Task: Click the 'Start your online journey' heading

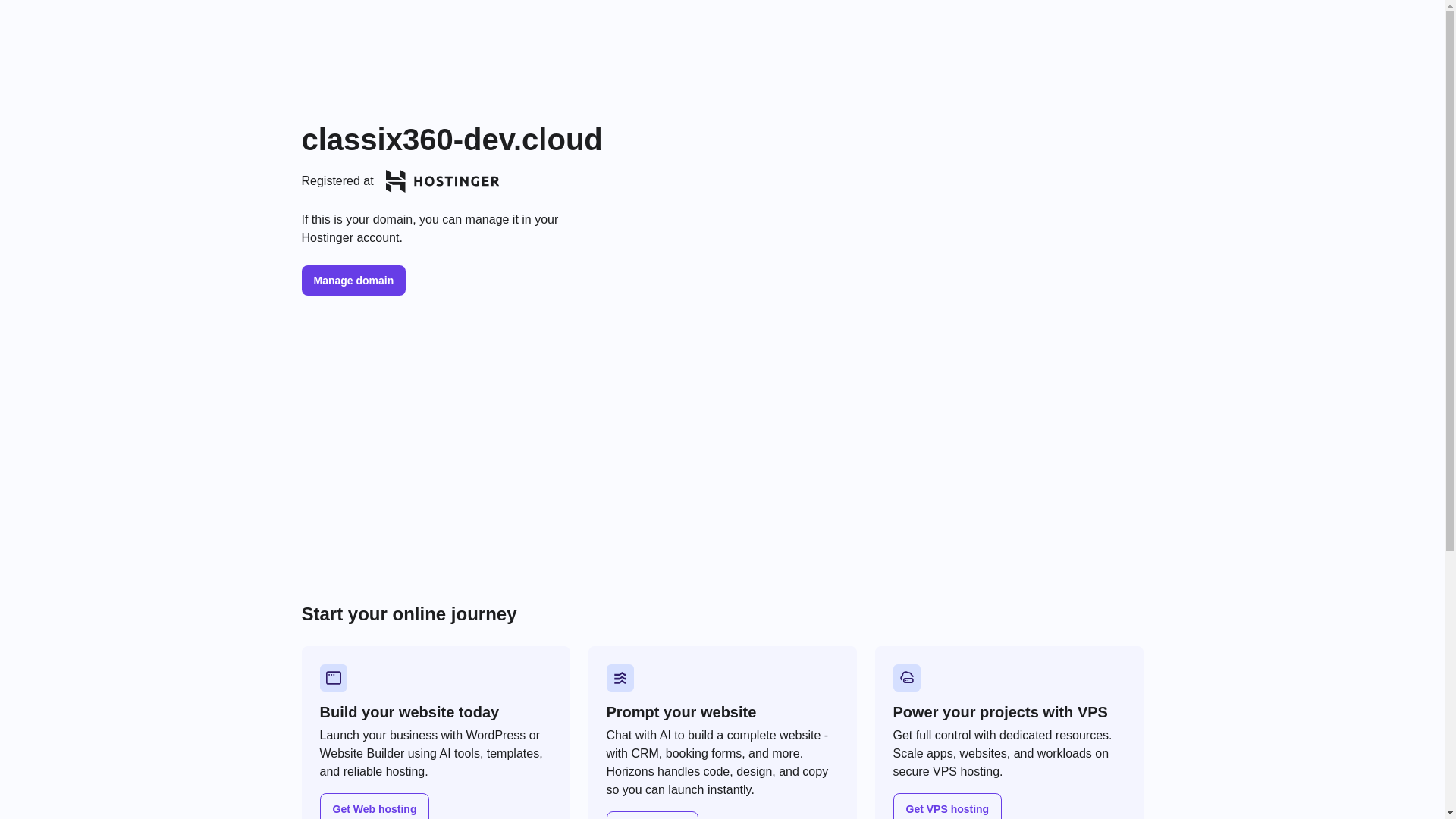Action: click(x=409, y=613)
